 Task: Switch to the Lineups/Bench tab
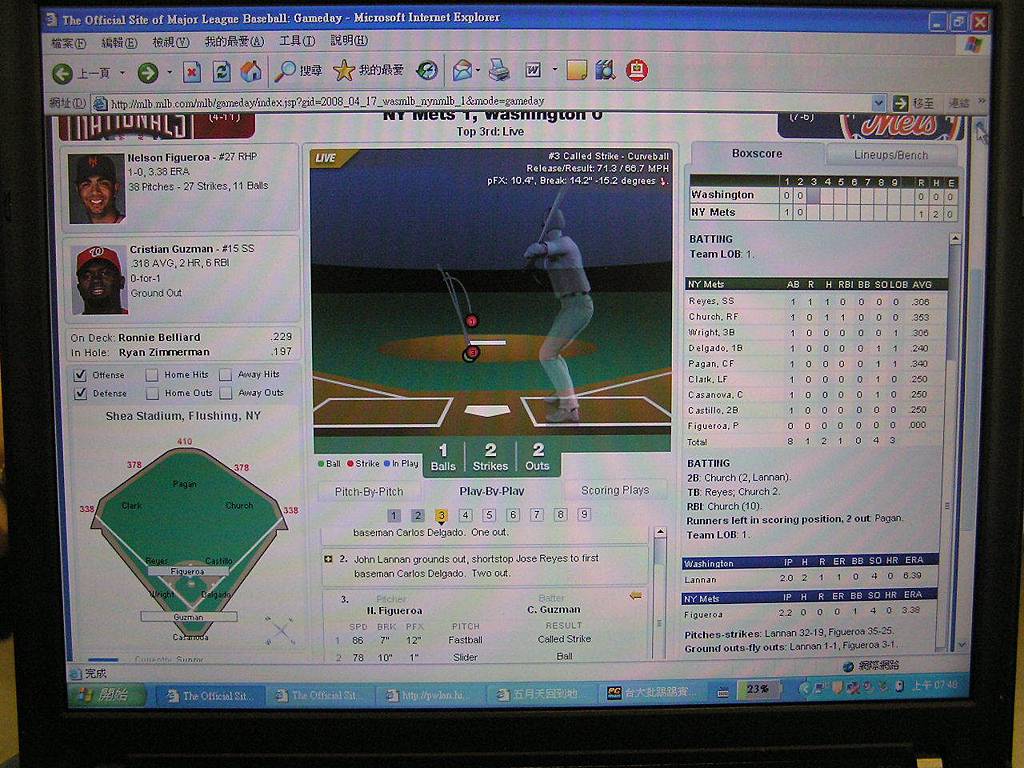click(891, 155)
